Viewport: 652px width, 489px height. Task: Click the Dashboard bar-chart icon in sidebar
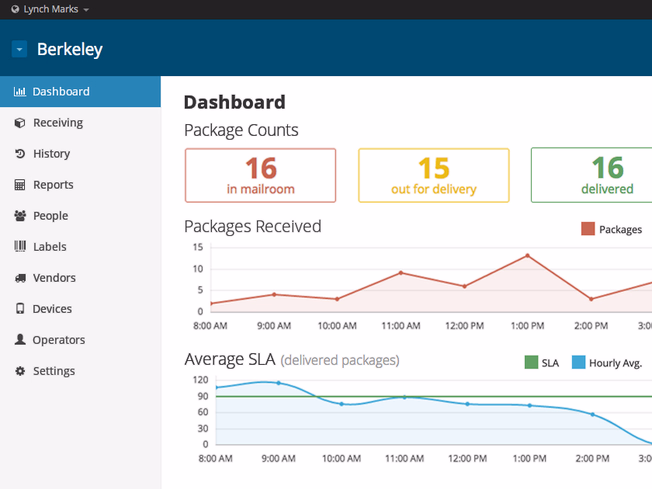(x=20, y=91)
